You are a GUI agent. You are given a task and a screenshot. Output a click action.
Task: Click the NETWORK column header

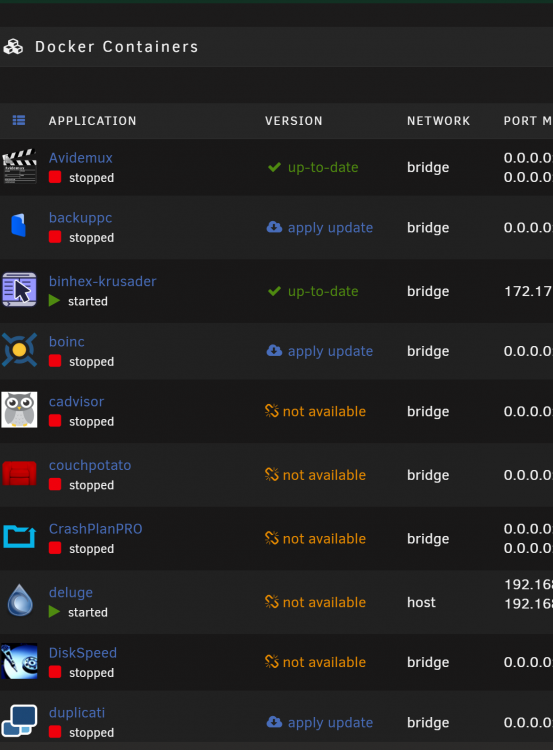point(439,121)
